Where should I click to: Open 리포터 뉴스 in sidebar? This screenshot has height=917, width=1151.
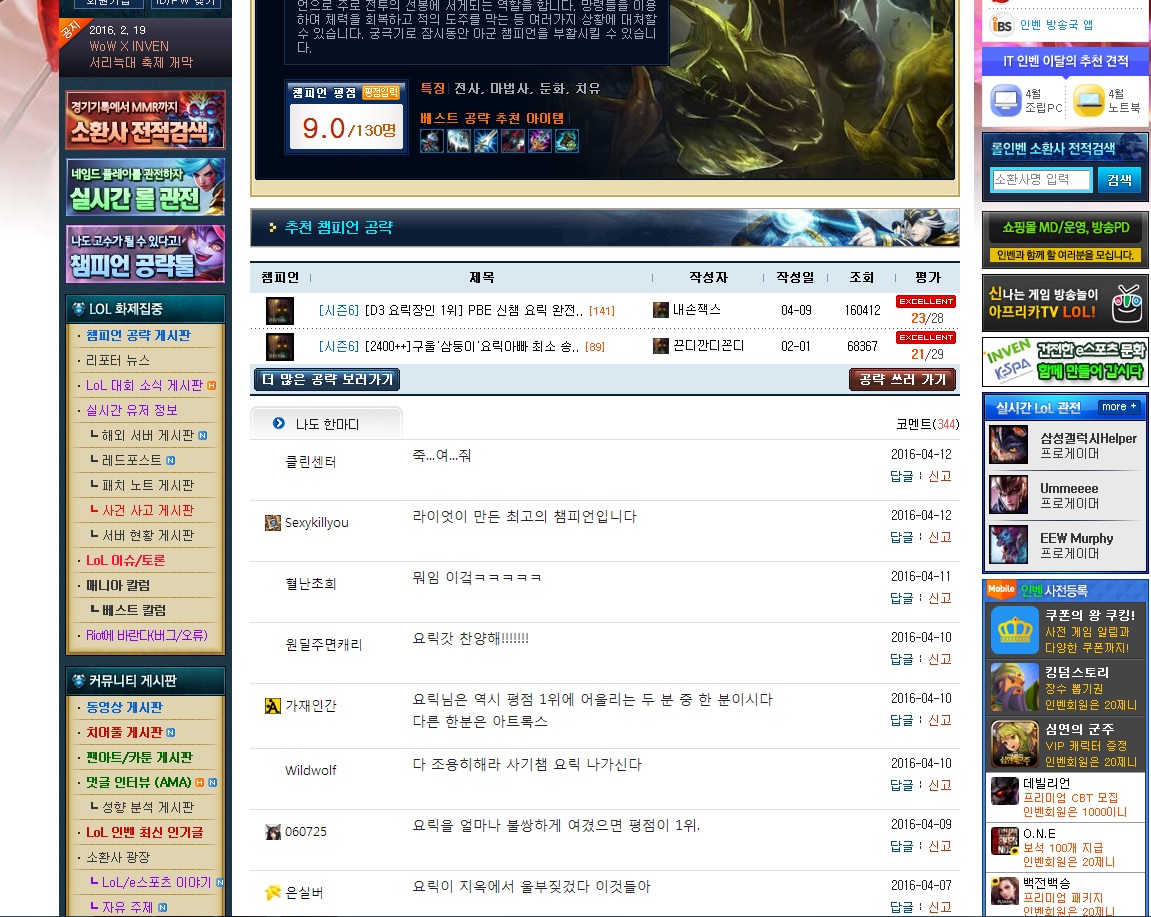point(117,360)
